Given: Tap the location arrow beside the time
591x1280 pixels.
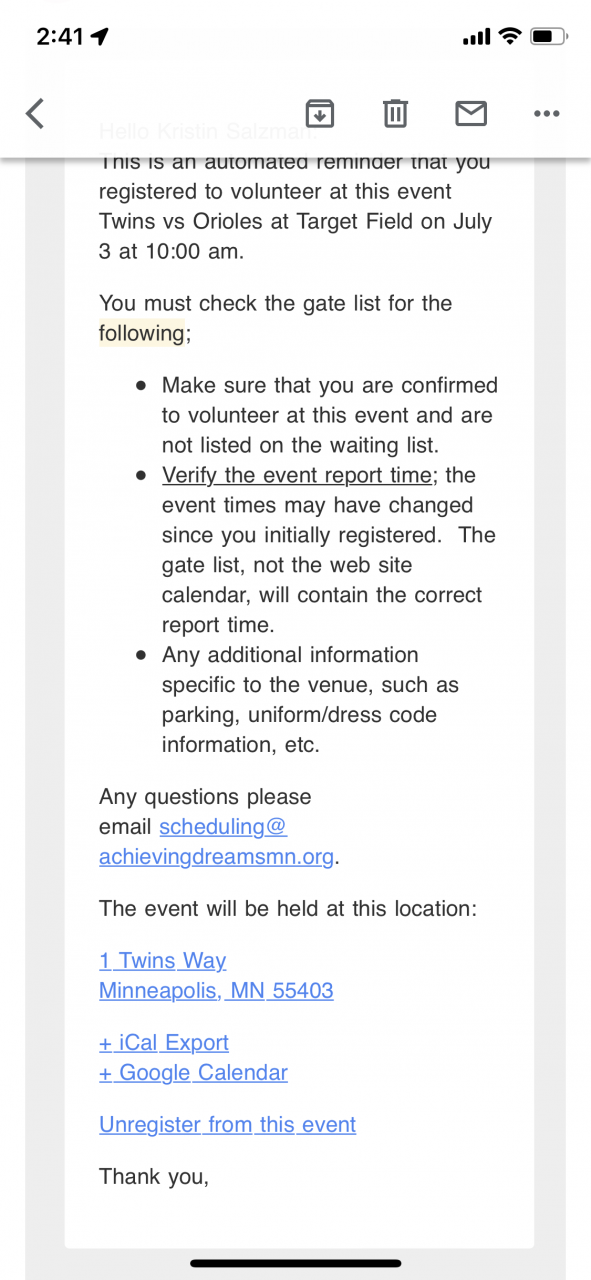Looking at the screenshot, I should click(99, 37).
